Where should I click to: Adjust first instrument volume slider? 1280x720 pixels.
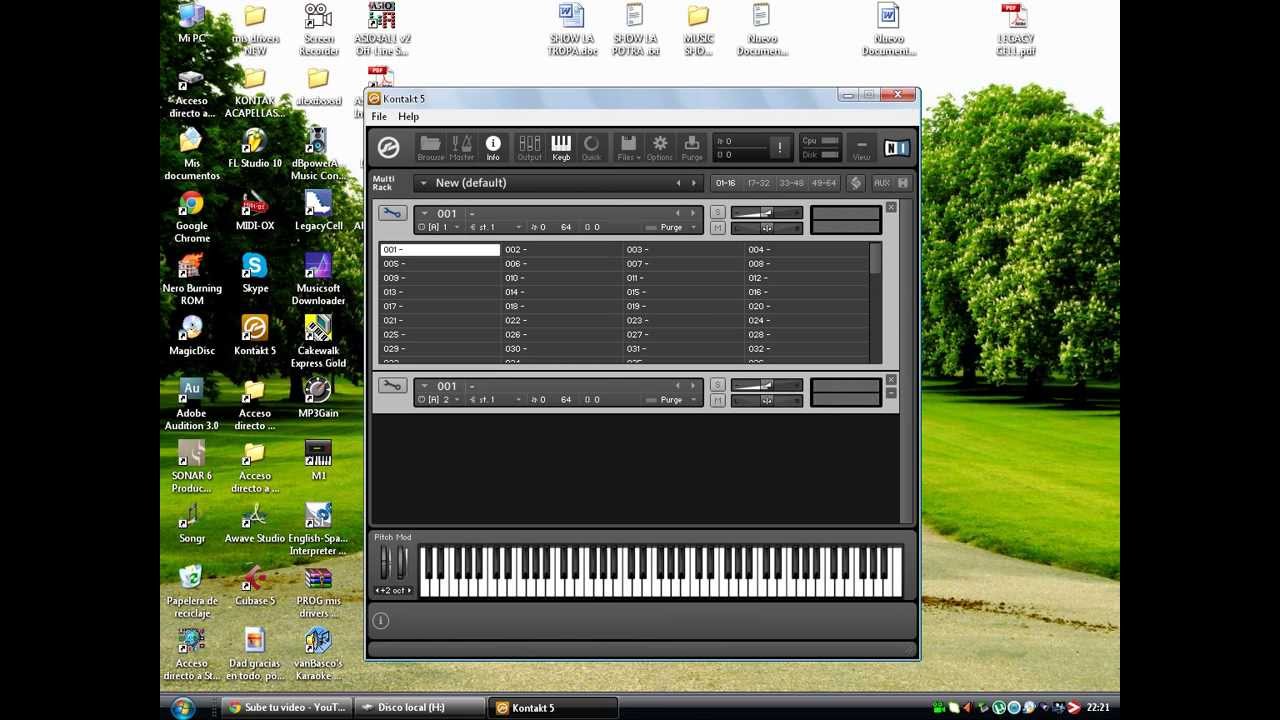(x=767, y=213)
